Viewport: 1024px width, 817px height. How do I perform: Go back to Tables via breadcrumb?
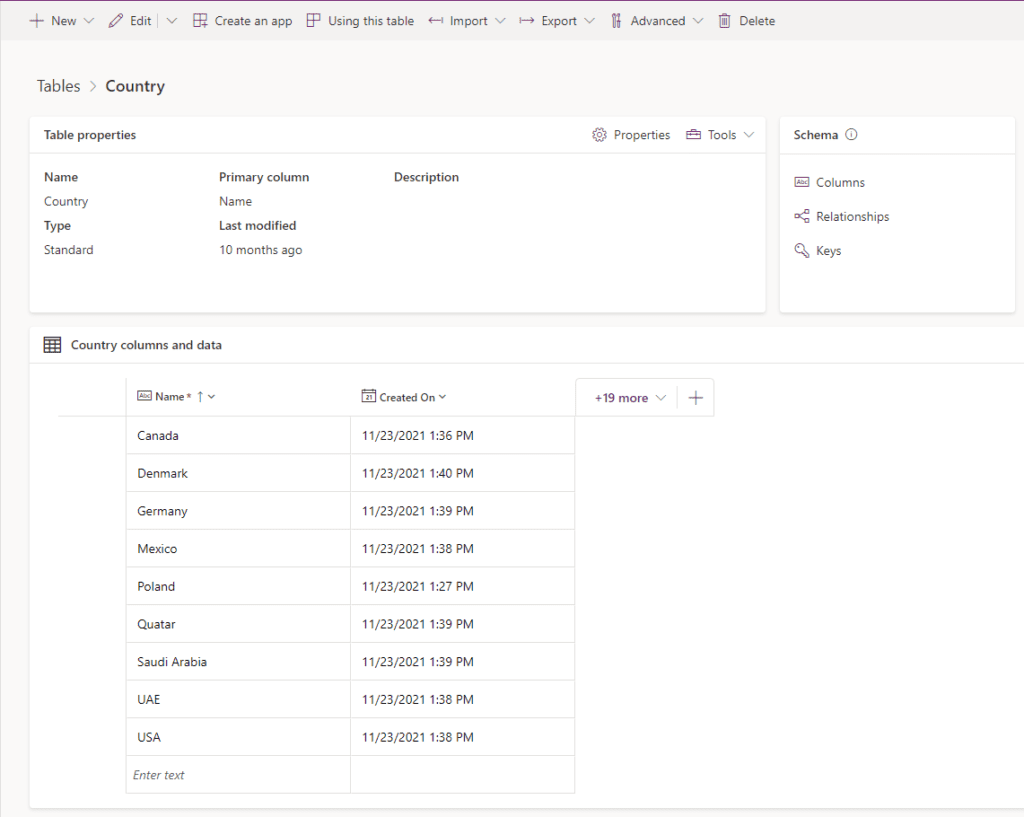(x=58, y=86)
